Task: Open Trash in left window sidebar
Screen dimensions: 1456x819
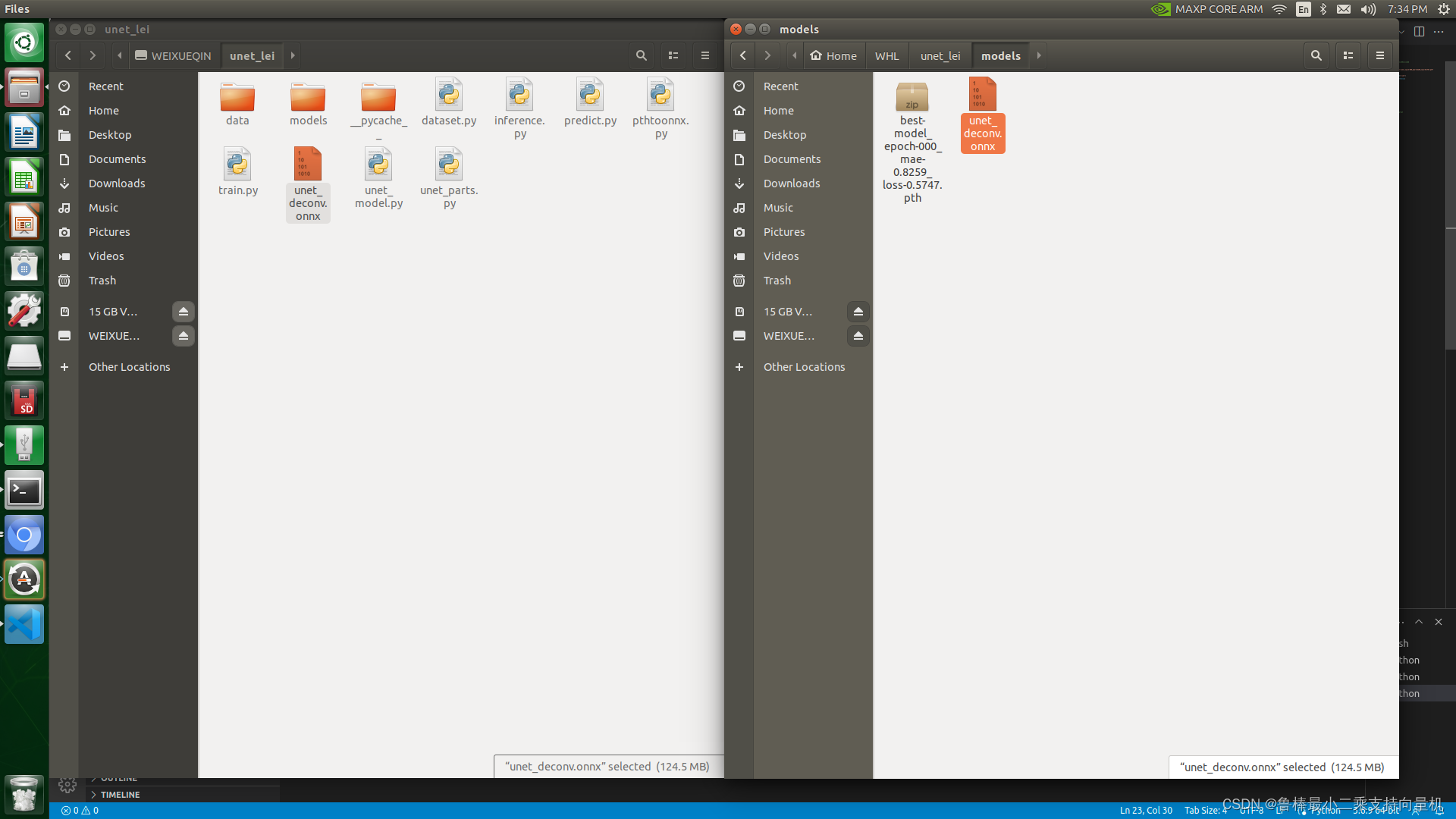Action: tap(102, 281)
